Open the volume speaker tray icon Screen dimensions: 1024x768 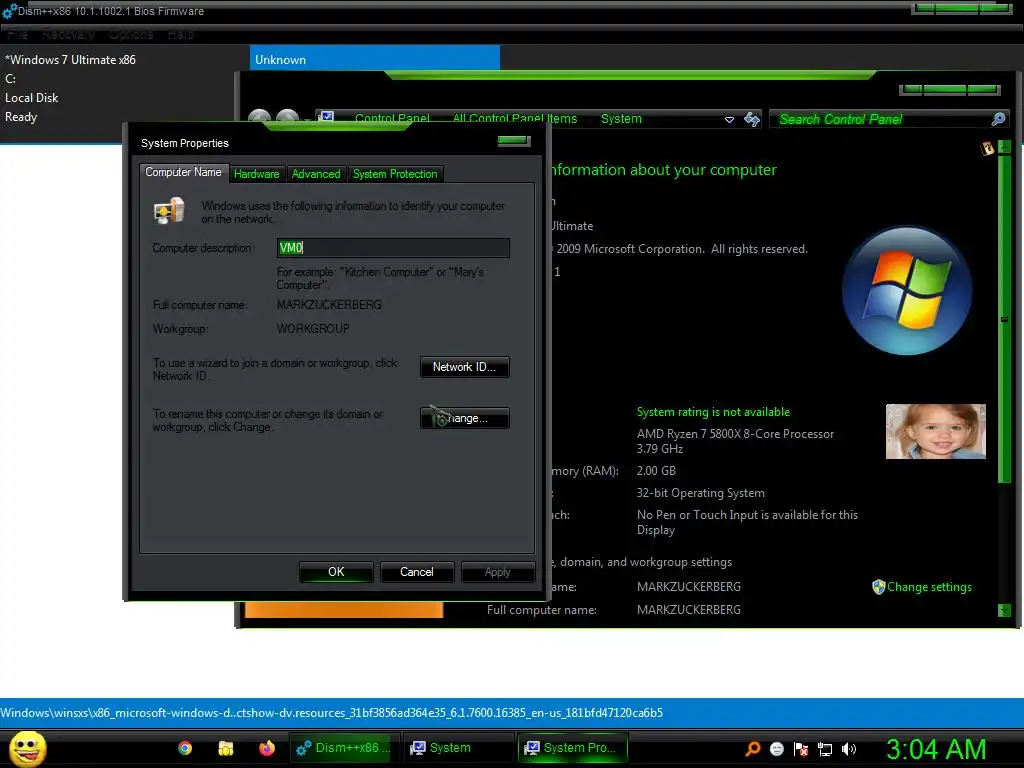(x=848, y=749)
